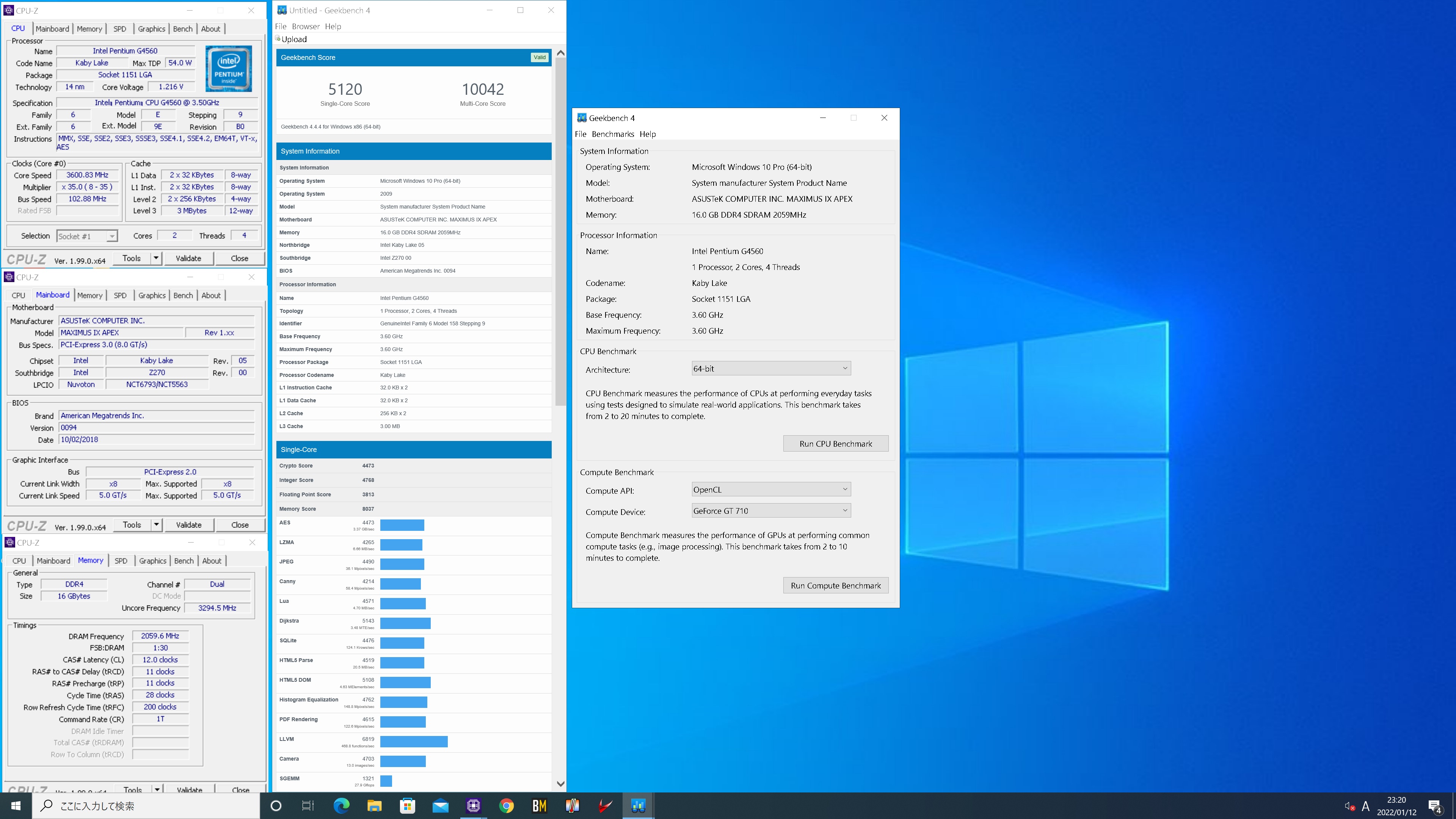Click the muted speaker icon in tray
Image resolution: width=1456 pixels, height=819 pixels.
[1349, 806]
